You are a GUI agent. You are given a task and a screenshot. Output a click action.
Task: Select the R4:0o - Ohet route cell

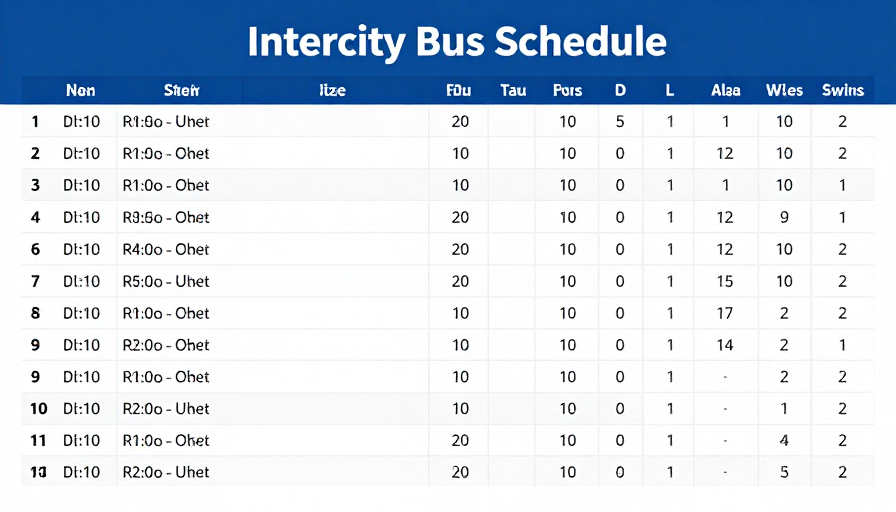(x=166, y=250)
